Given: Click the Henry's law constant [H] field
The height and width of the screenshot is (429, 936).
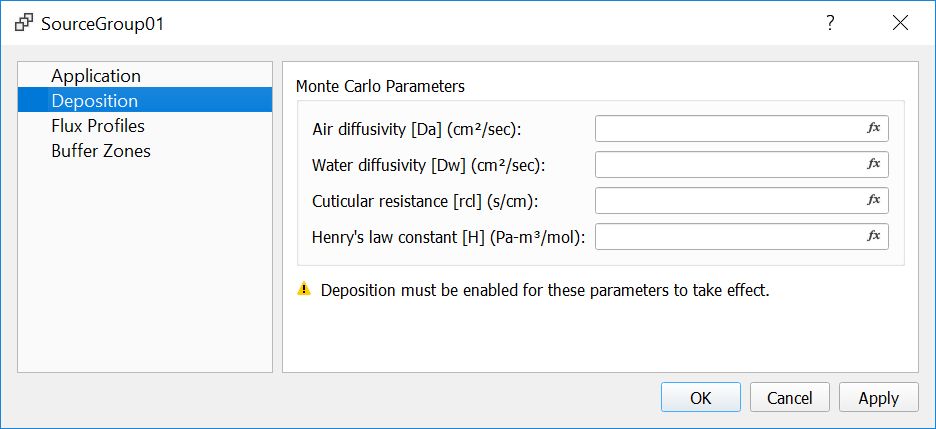Looking at the screenshot, I should point(728,236).
